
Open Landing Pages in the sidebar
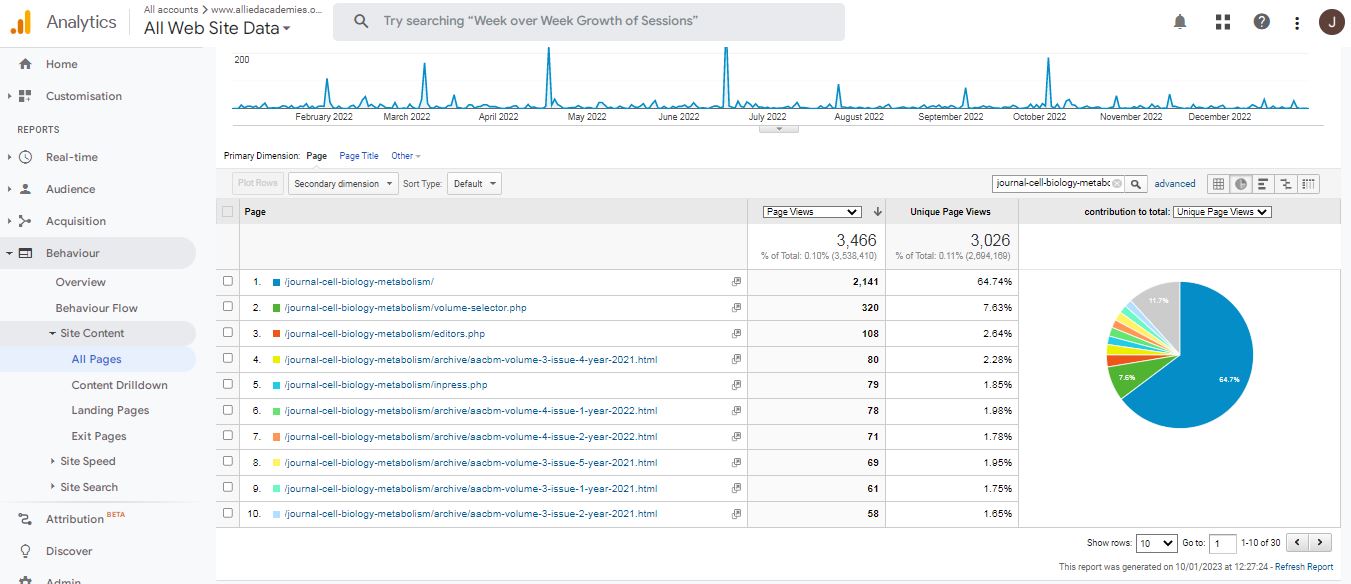110,410
